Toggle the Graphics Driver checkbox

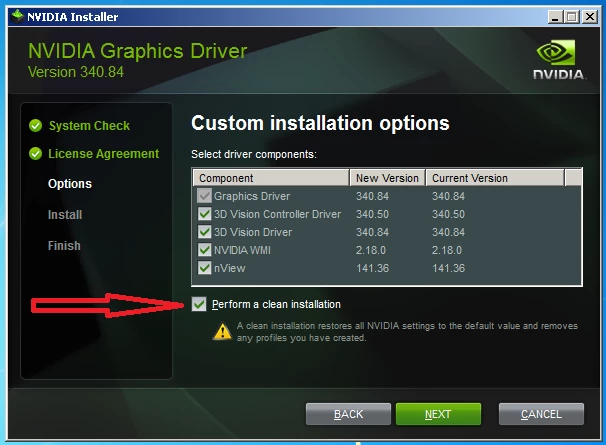[x=204, y=196]
